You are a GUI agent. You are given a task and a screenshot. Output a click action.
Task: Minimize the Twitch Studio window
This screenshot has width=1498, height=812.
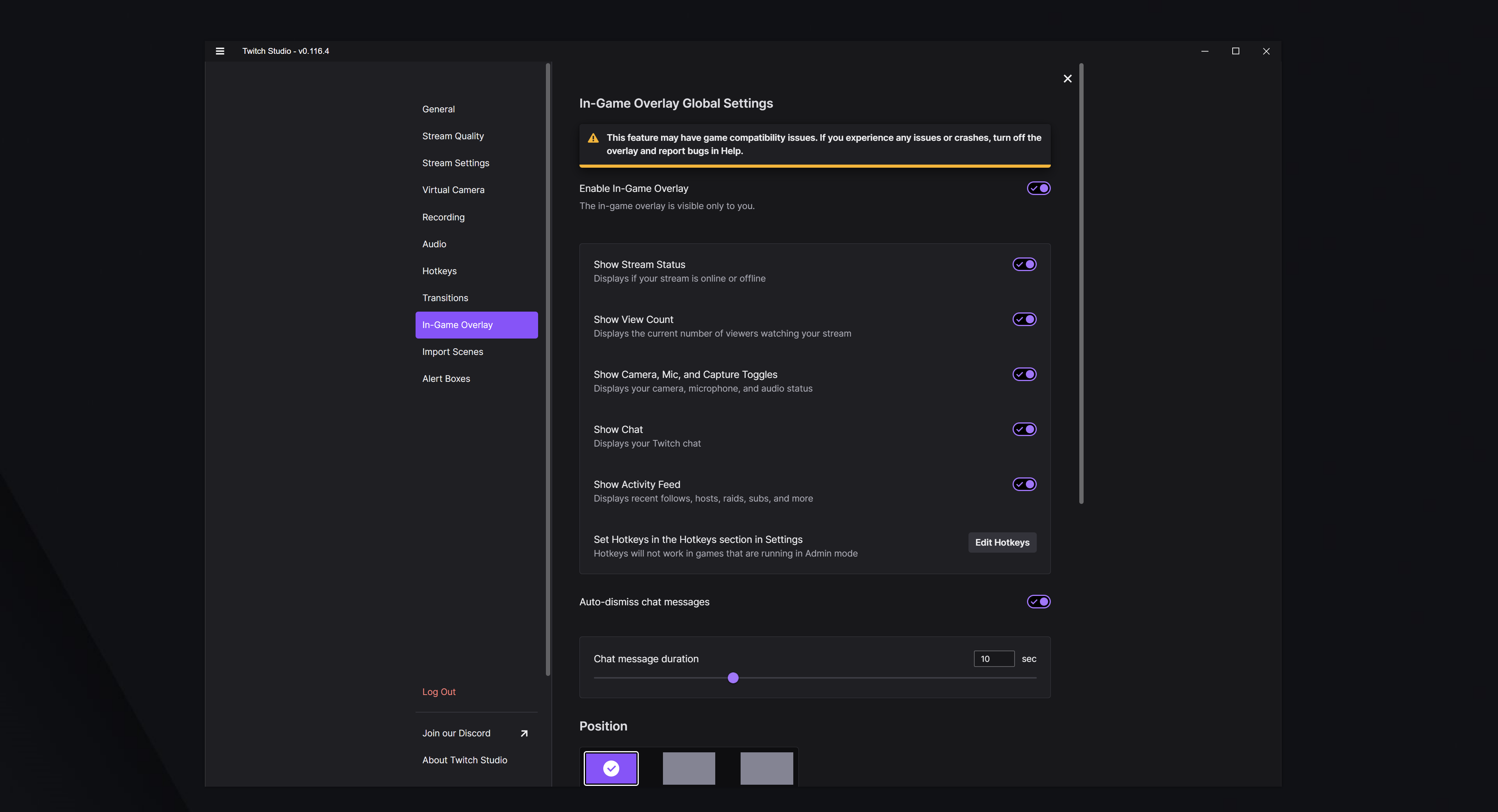click(x=1205, y=51)
